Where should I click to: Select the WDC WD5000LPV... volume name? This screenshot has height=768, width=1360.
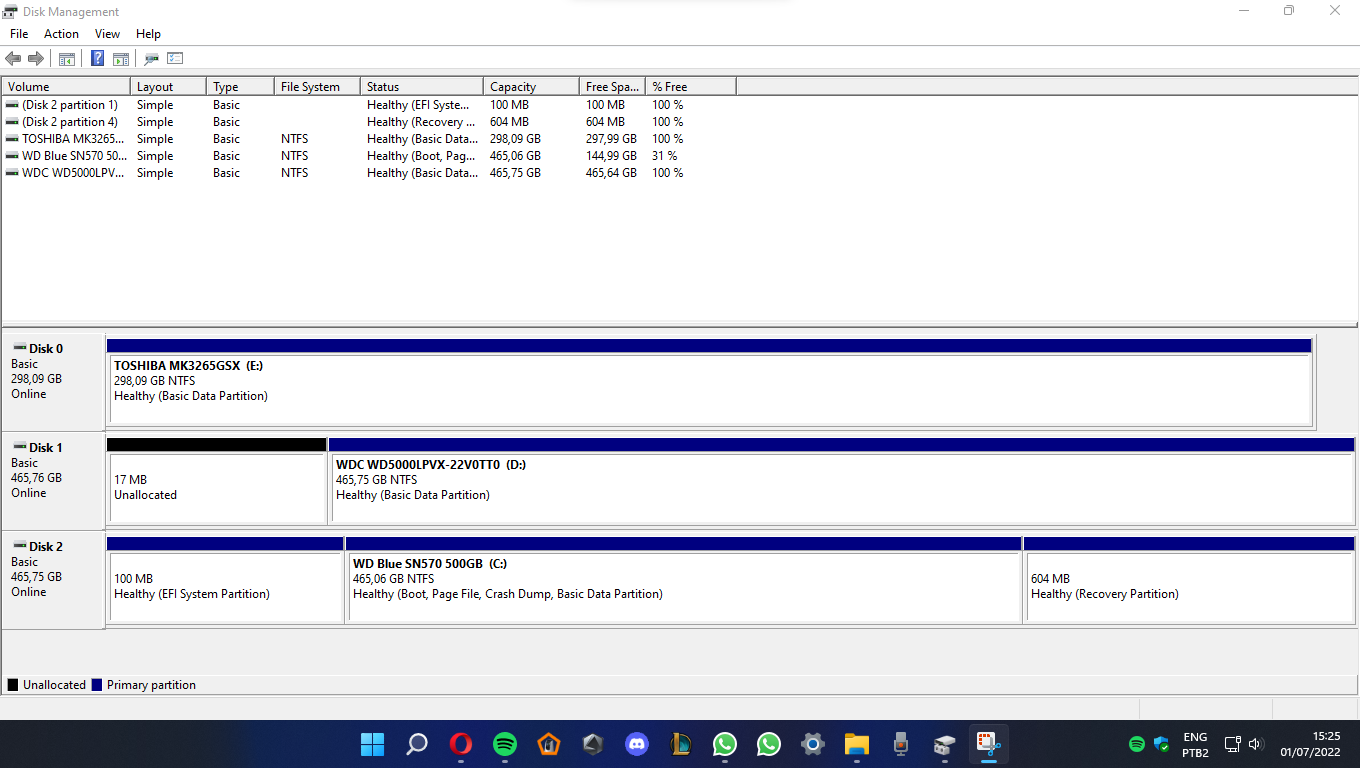point(74,173)
